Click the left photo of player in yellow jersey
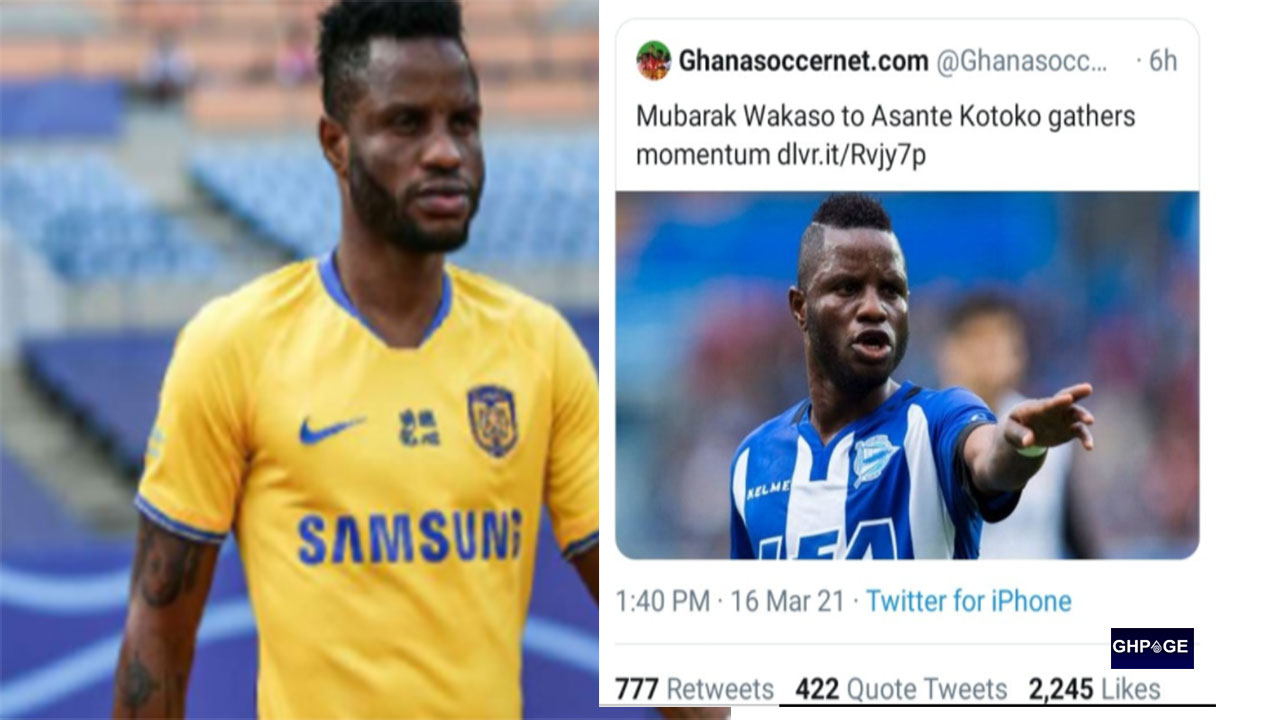 click(300, 360)
